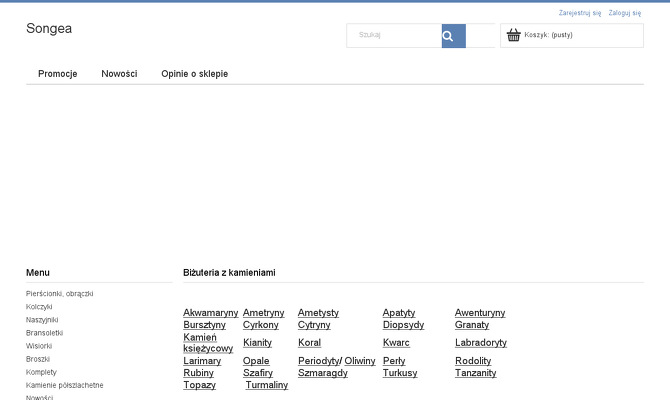The image size is (670, 400).
Task: Go to Songea home logo
Action: 49,28
